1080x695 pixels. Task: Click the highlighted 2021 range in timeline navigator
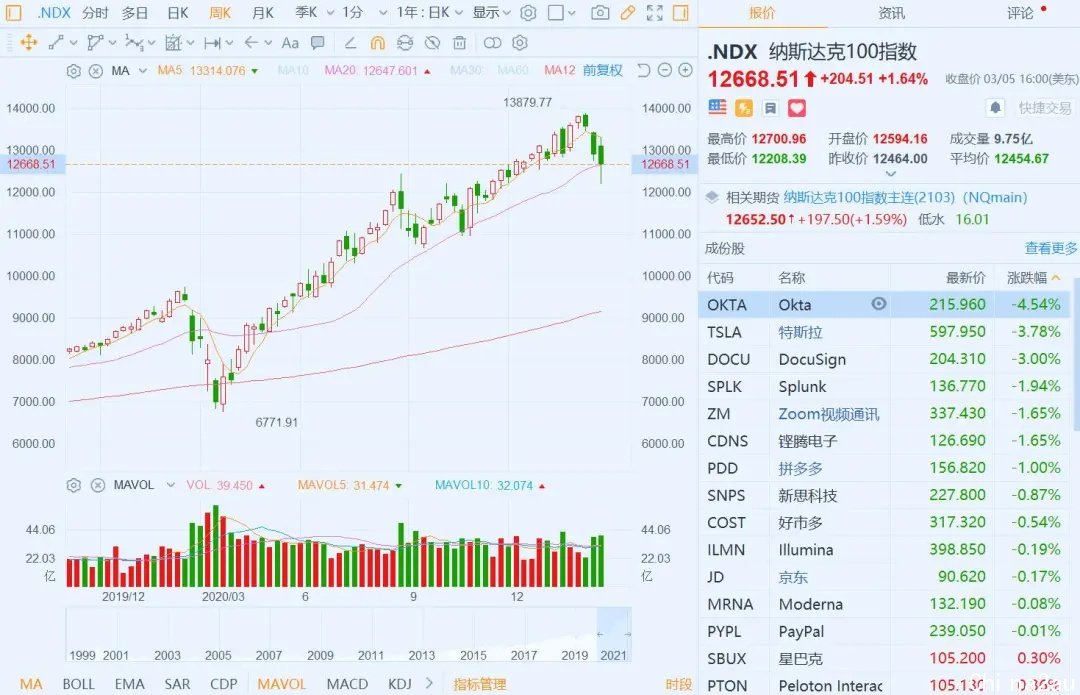pos(614,634)
